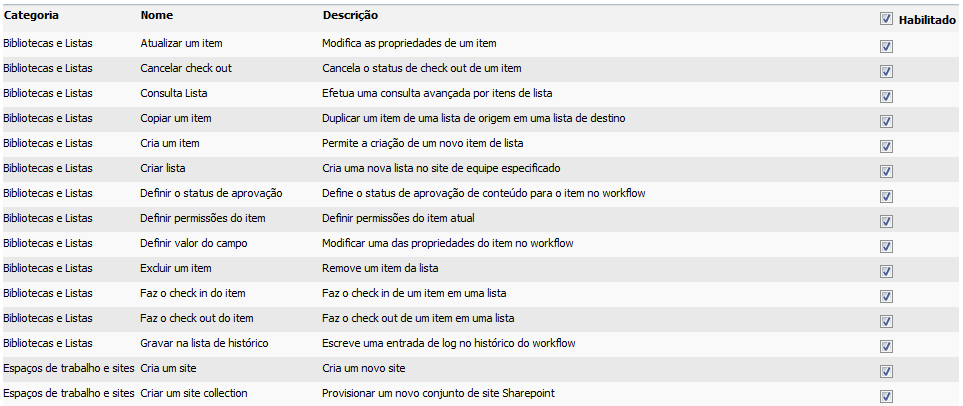Disable the Cria um site action
Viewport: 963px width, 406px height.
click(x=886, y=371)
